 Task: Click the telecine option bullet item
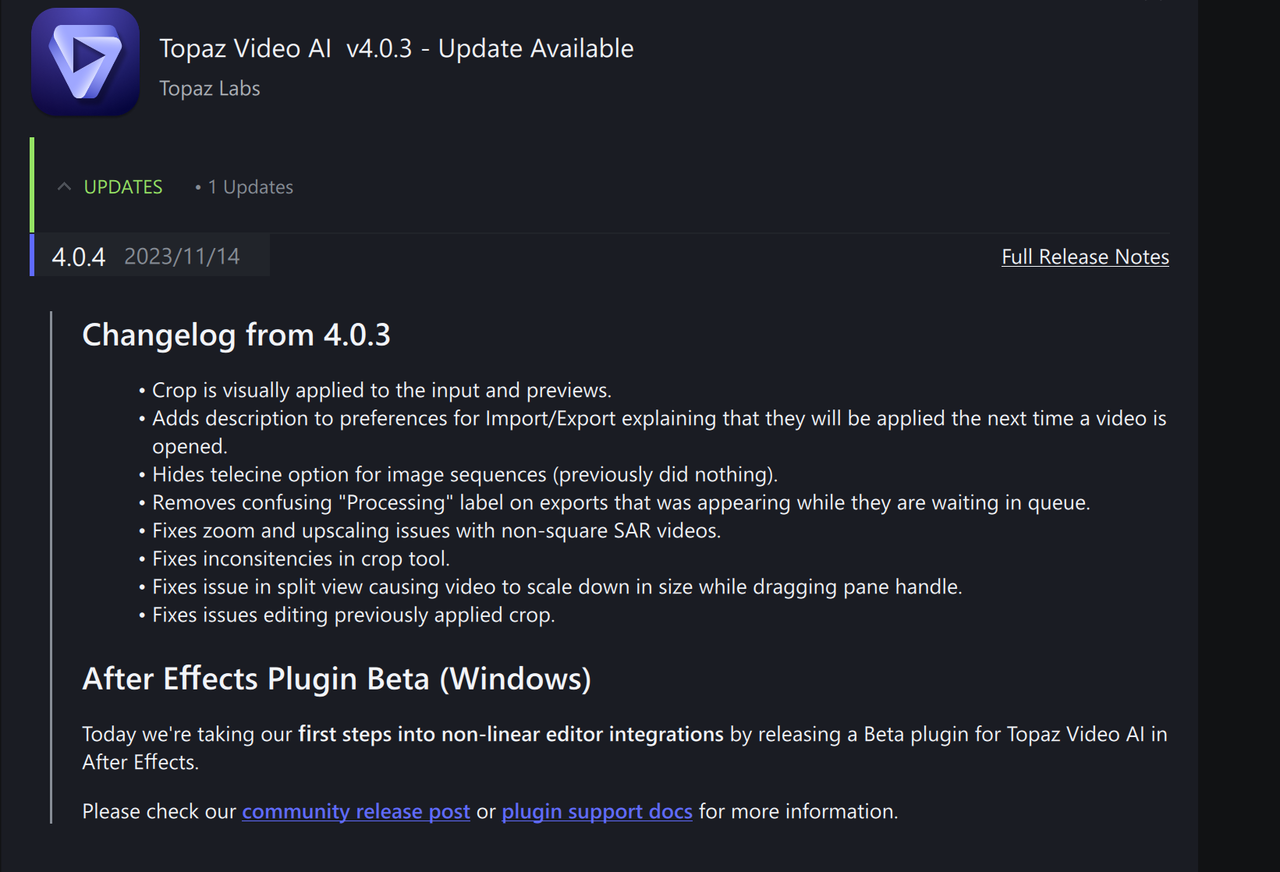(x=465, y=474)
